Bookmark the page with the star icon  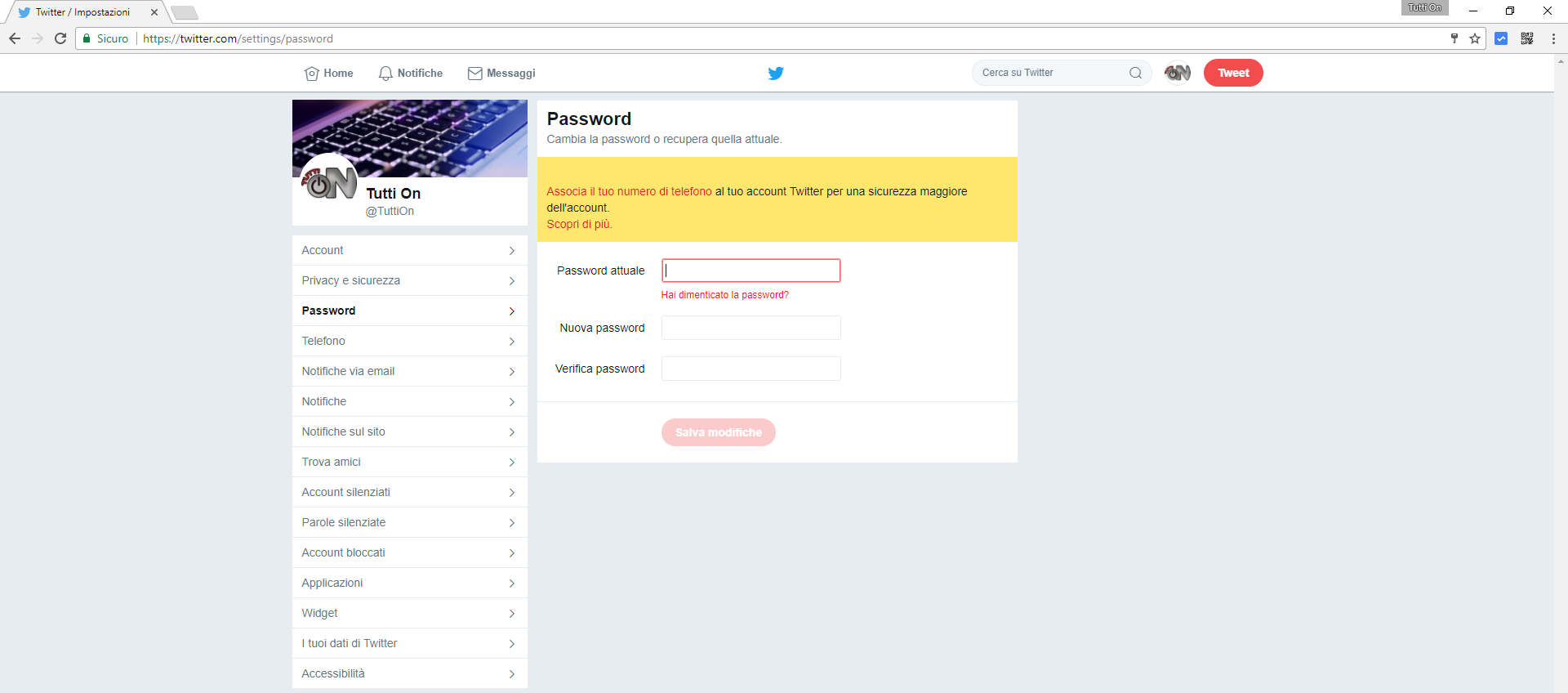coord(1475,38)
